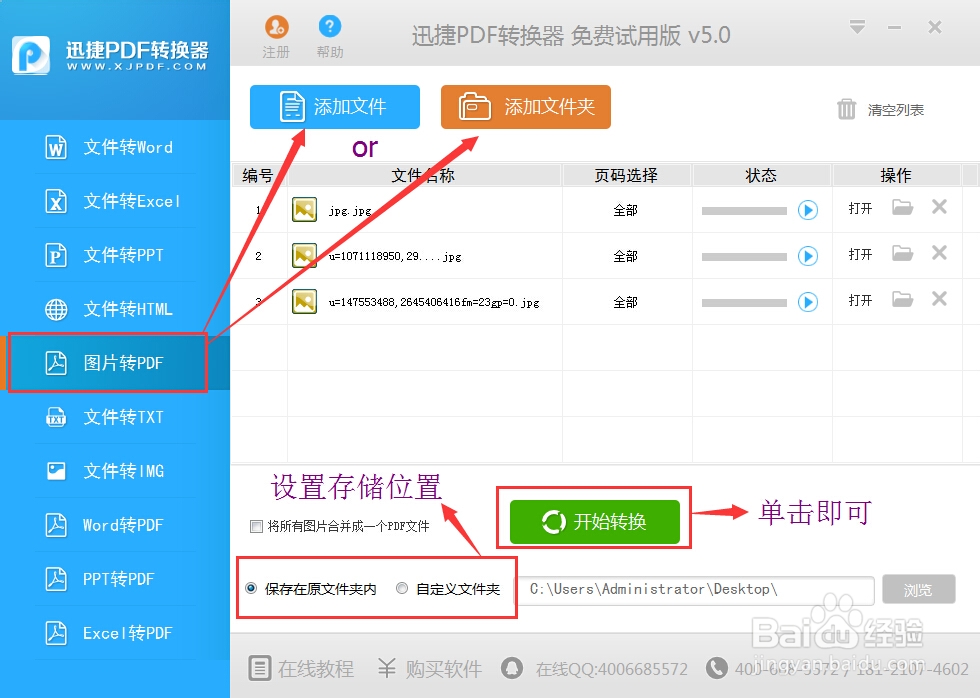This screenshot has width=980, height=698.
Task: Remove the third file with its X icon
Action: [x=938, y=301]
